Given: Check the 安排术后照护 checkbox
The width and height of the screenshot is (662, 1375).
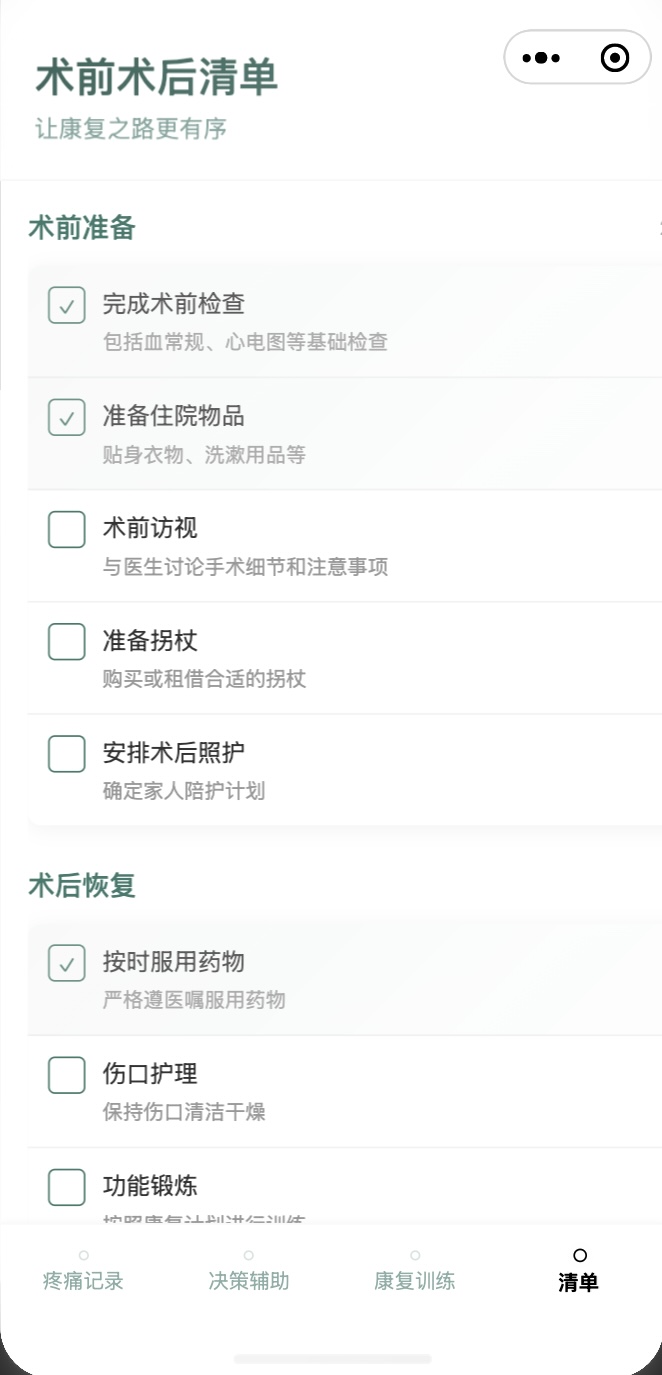Looking at the screenshot, I should (x=66, y=753).
